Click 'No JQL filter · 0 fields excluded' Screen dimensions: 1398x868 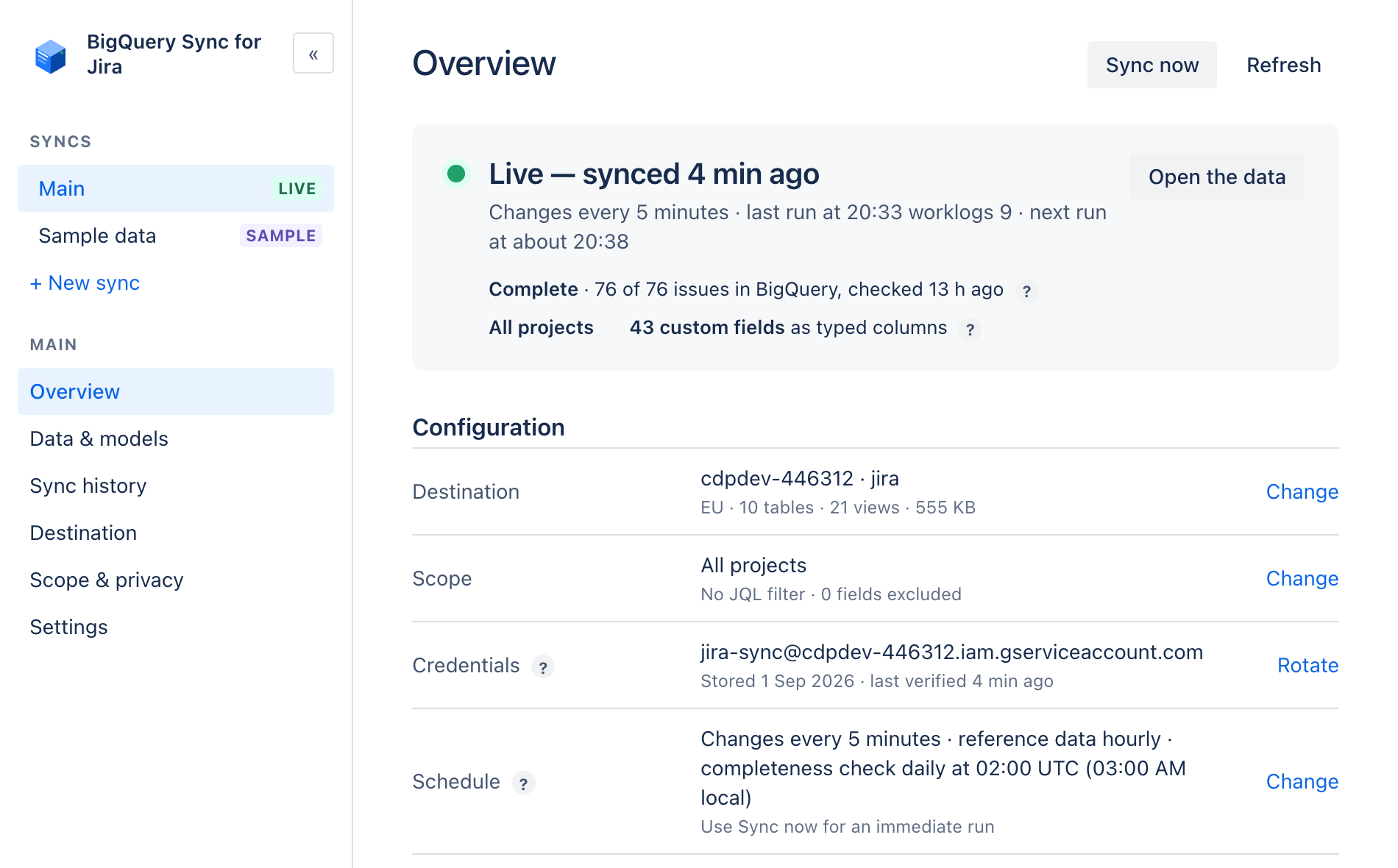[831, 594]
